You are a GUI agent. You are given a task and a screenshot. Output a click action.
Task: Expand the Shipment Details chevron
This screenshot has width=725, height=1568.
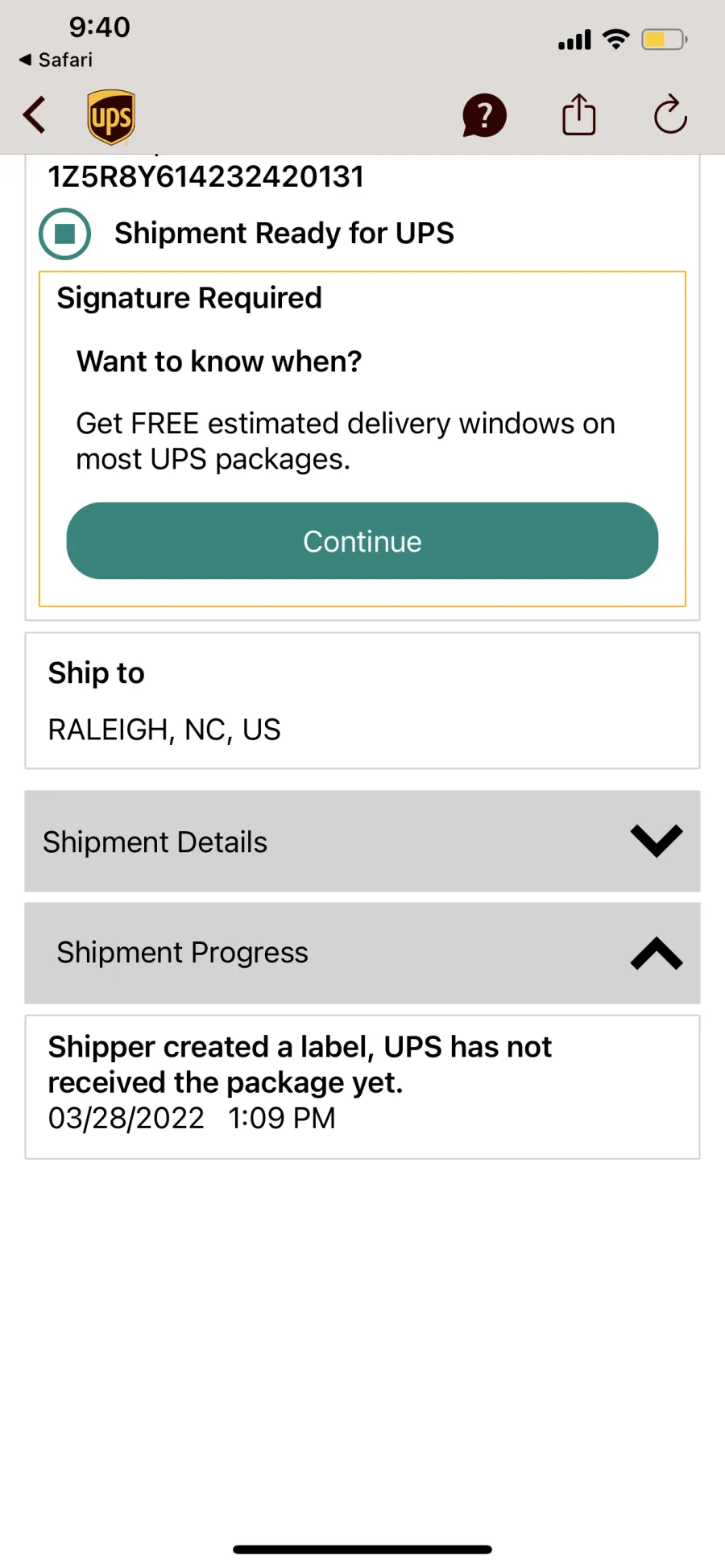tap(657, 841)
